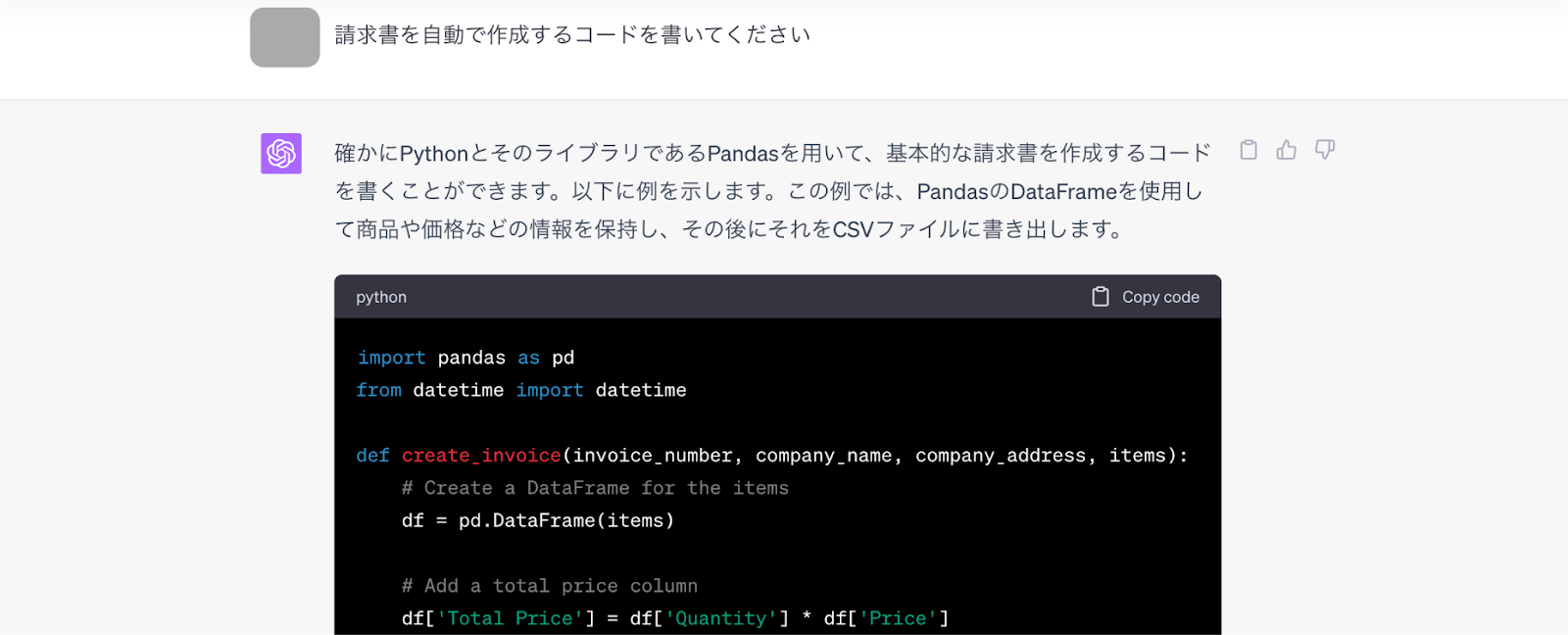Click the python language label
This screenshot has height=635, width=1568.
pos(381,297)
